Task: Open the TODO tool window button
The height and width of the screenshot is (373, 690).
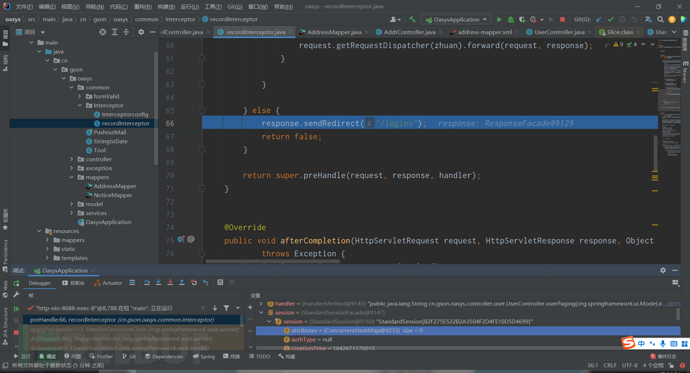Action: pos(260,356)
